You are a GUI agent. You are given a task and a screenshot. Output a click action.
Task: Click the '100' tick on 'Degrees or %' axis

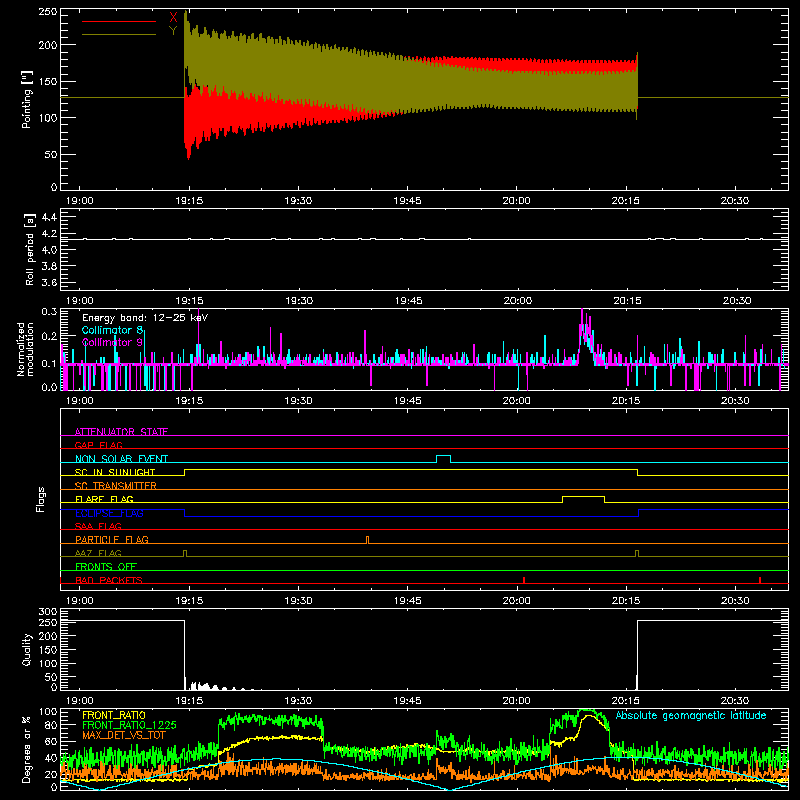[x=48, y=712]
